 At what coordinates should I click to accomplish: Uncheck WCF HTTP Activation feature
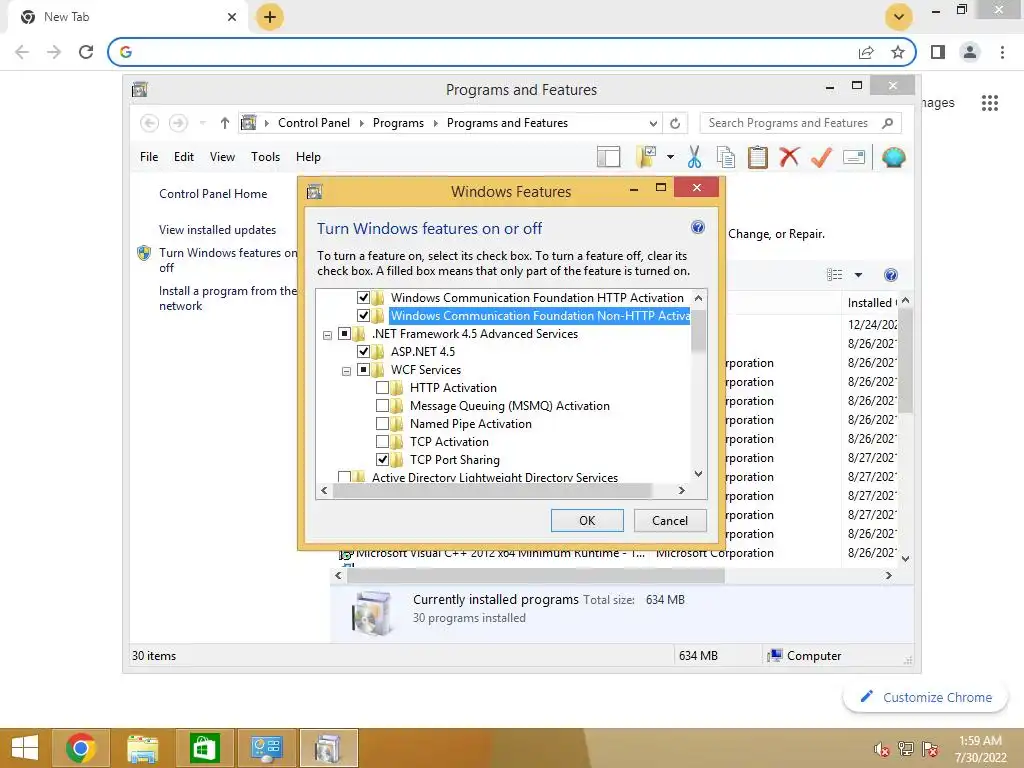click(364, 298)
